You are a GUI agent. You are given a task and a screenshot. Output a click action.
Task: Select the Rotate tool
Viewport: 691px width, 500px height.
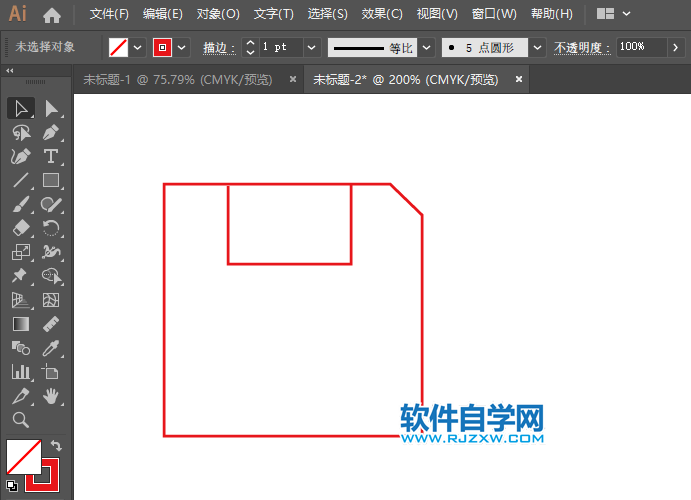click(x=51, y=228)
